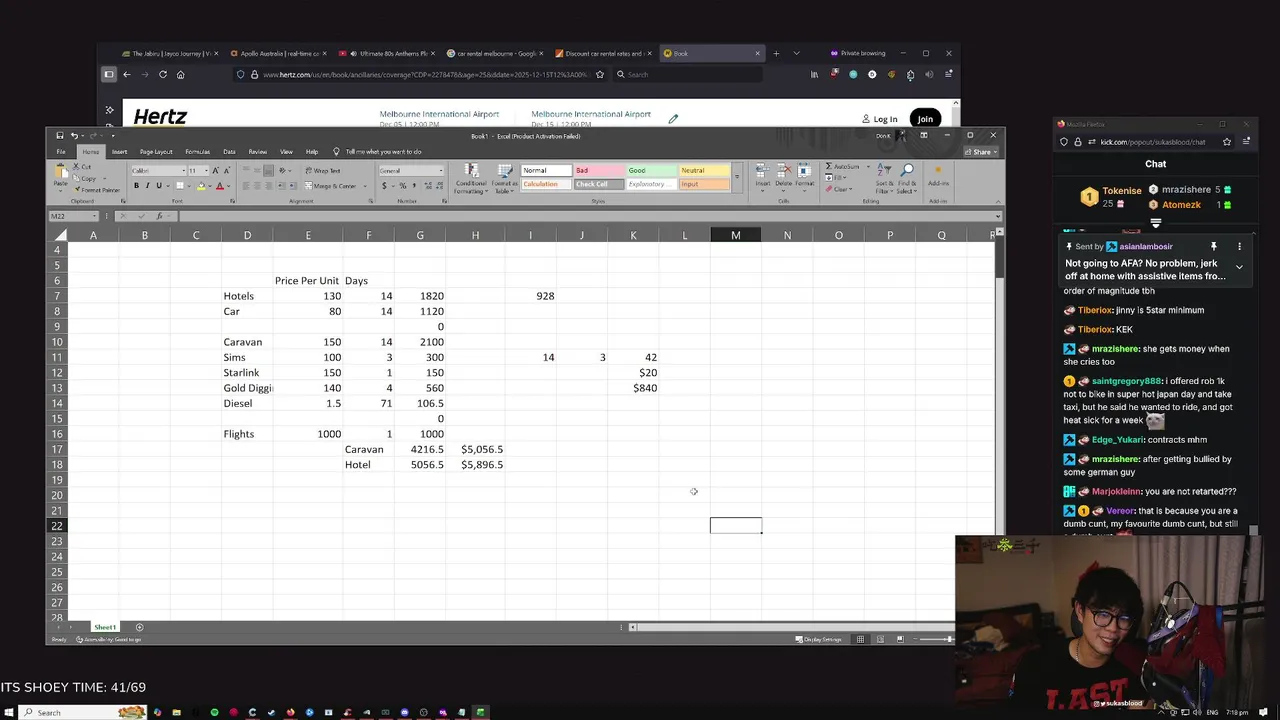Apply red font color
1280x720 pixels.
219,186
